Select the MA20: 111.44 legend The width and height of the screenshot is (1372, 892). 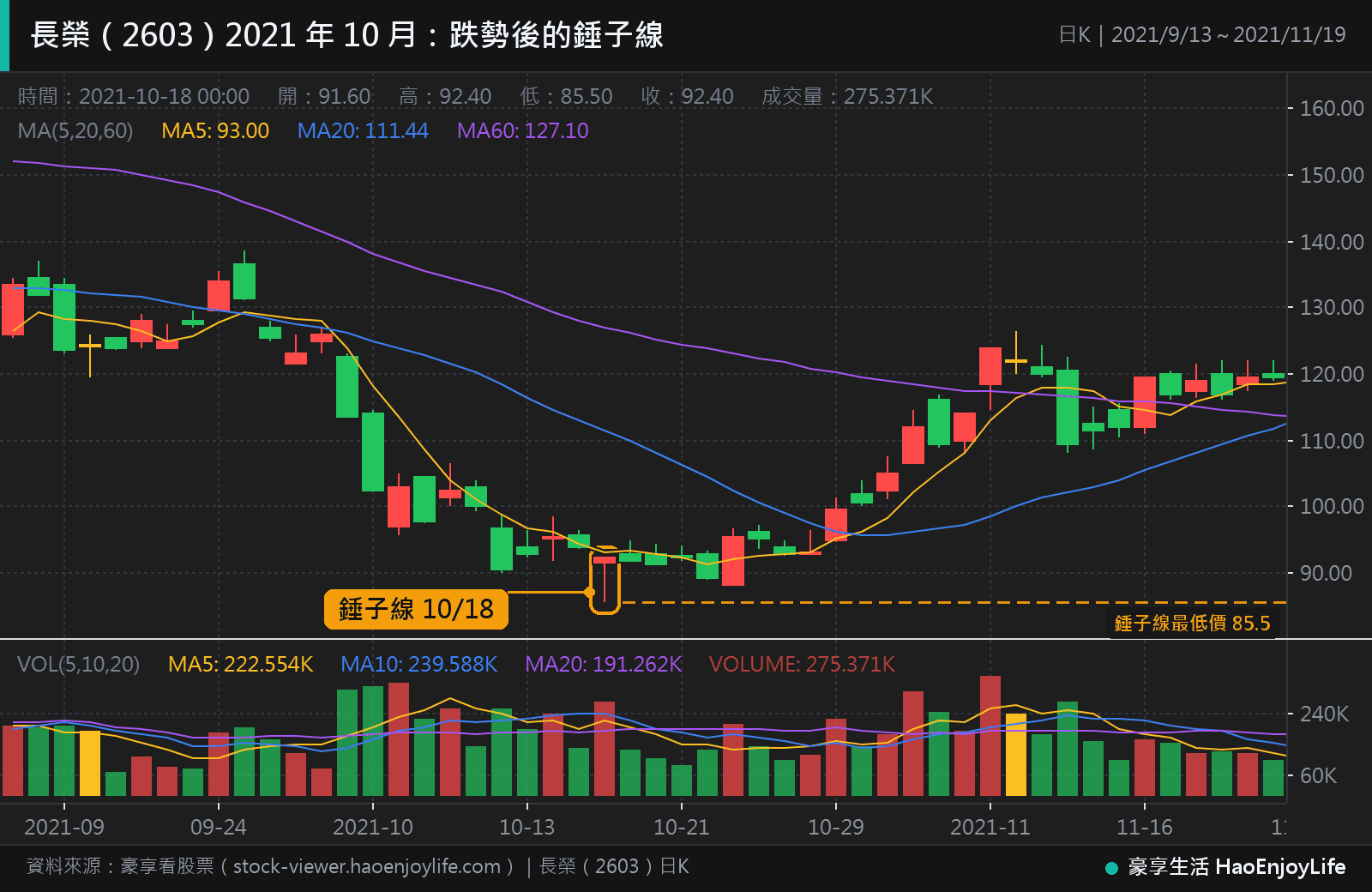point(363,130)
